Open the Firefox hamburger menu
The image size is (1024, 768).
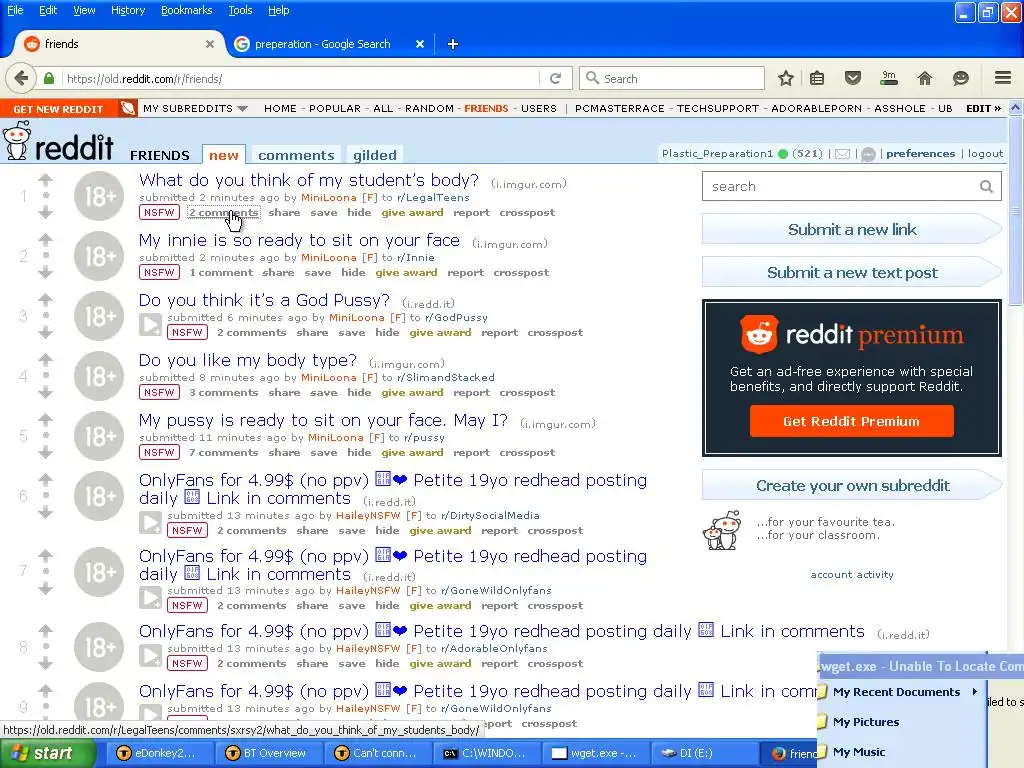(1003, 78)
